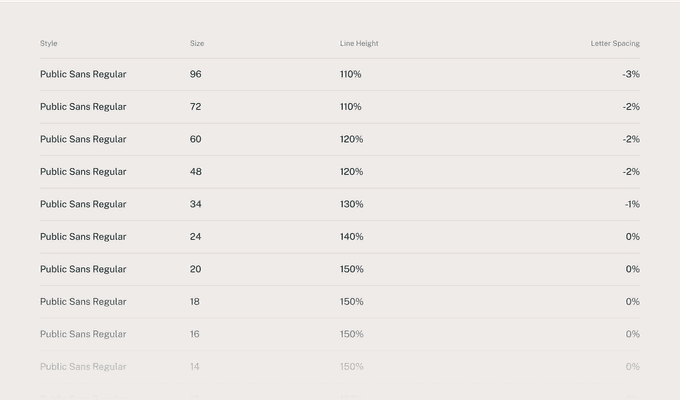The width and height of the screenshot is (680, 400).
Task: Click the size value 34
Action: click(x=196, y=204)
